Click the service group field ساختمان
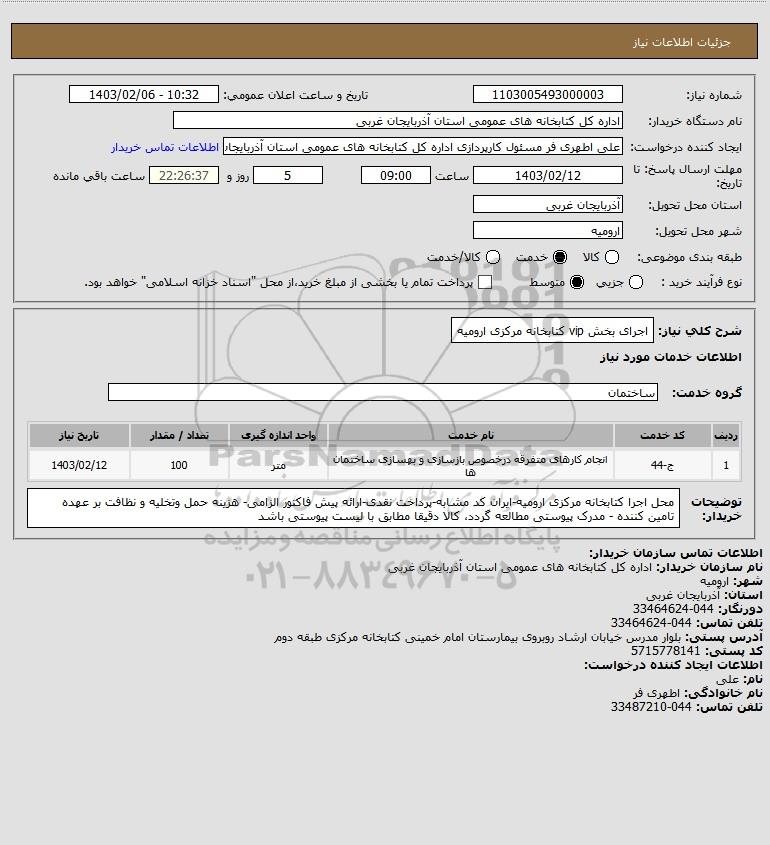 point(383,392)
